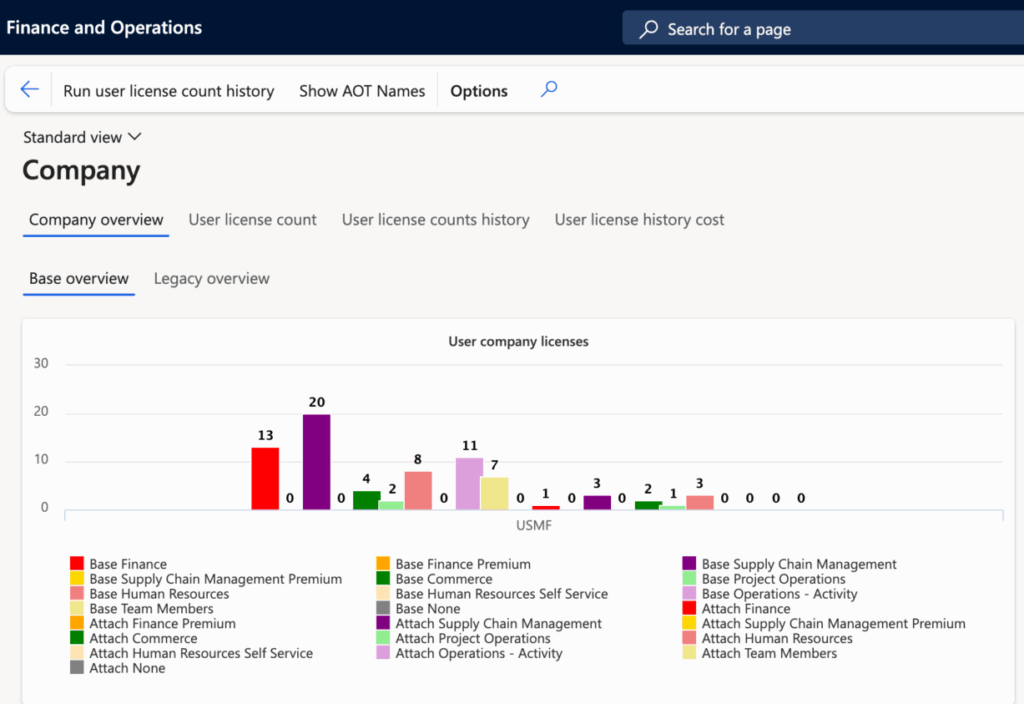1024x704 pixels.
Task: Click the back arrow icon
Action: click(29, 90)
